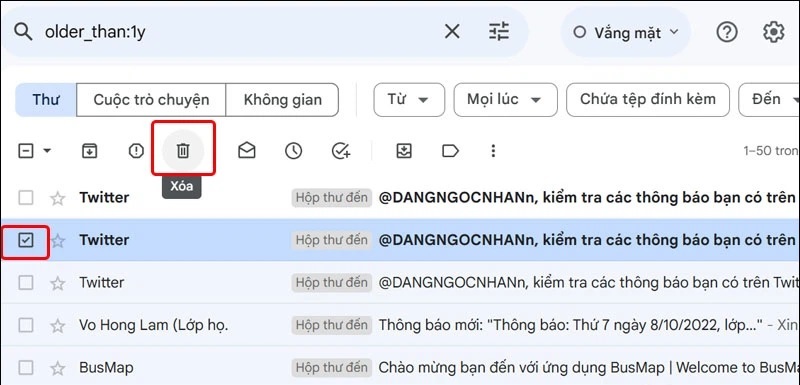Open the Từ filter dropdown
The width and height of the screenshot is (800, 385).
[409, 99]
